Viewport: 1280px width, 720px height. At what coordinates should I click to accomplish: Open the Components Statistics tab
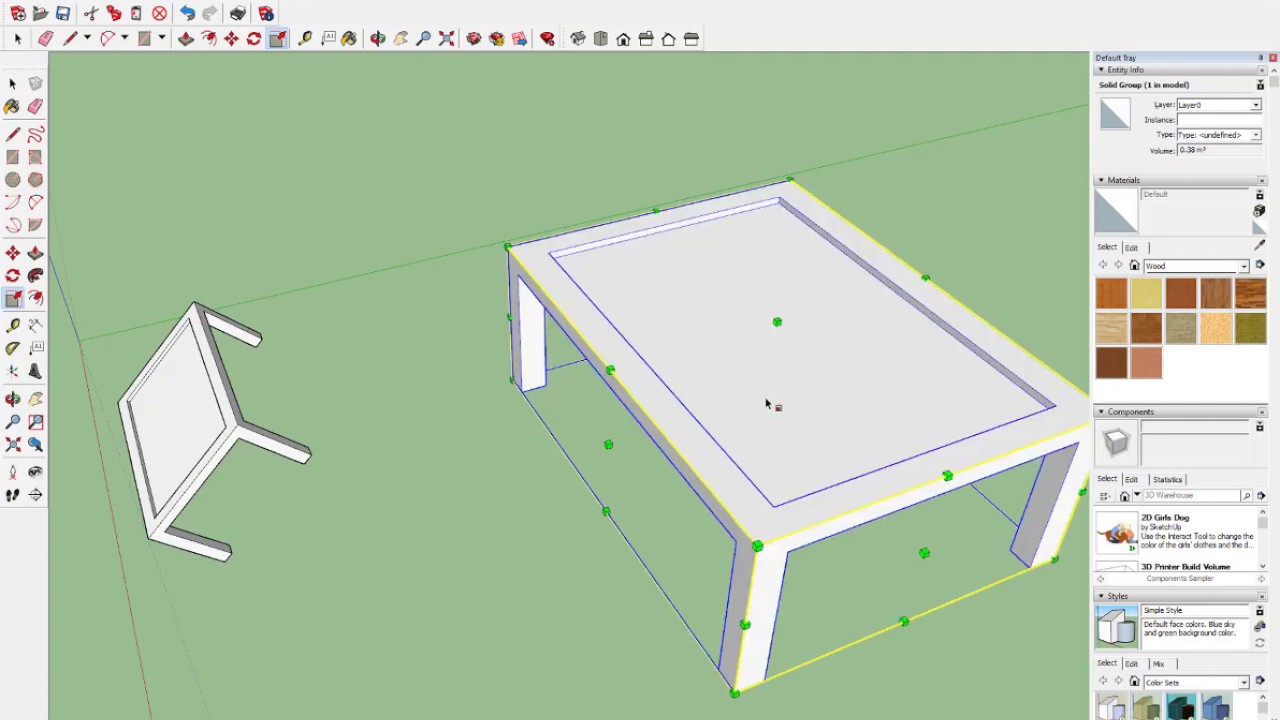click(1167, 479)
